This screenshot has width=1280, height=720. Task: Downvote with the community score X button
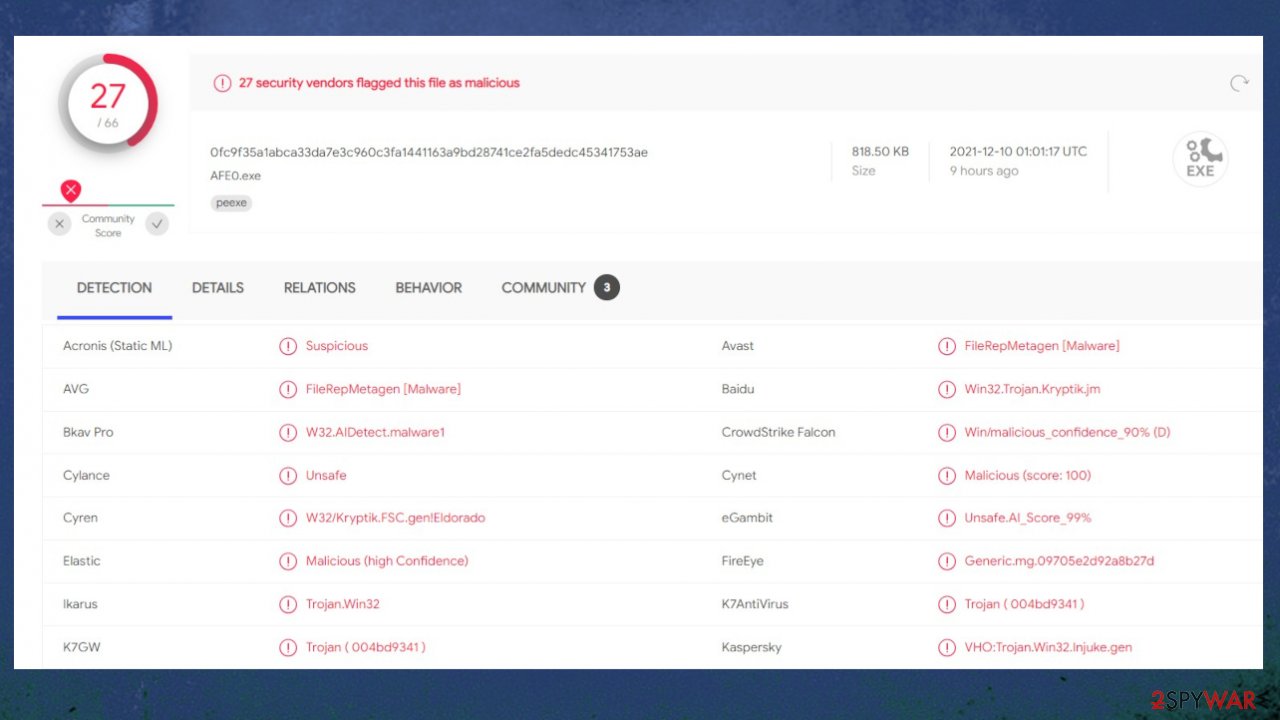[x=60, y=224]
